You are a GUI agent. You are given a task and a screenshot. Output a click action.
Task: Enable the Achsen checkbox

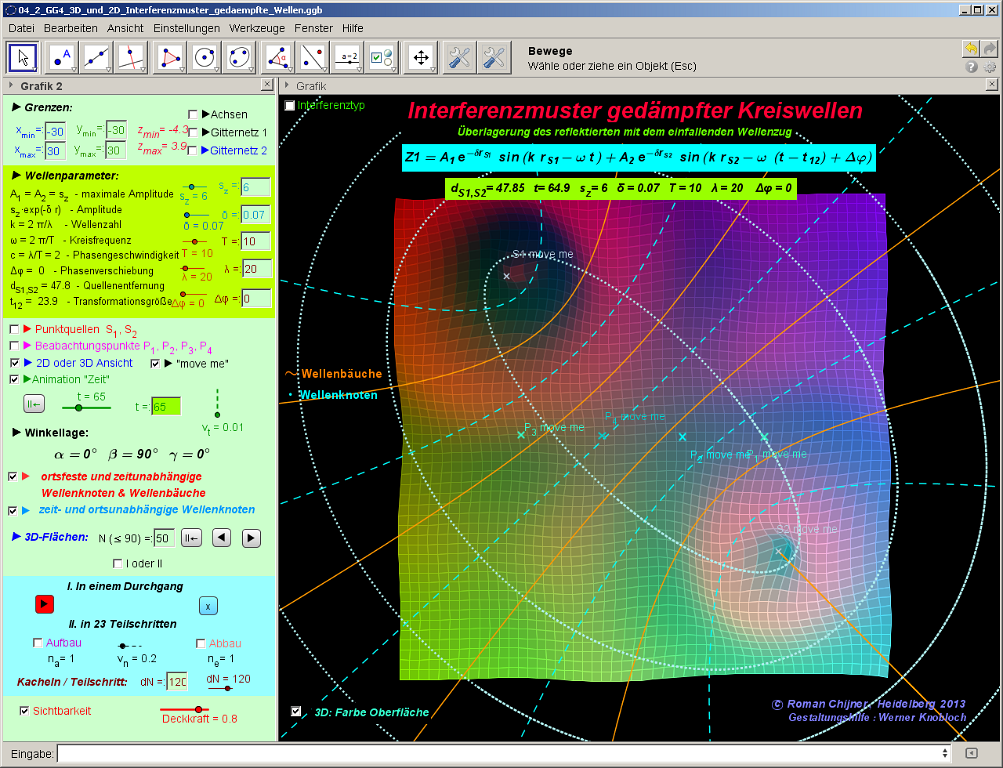pos(193,114)
